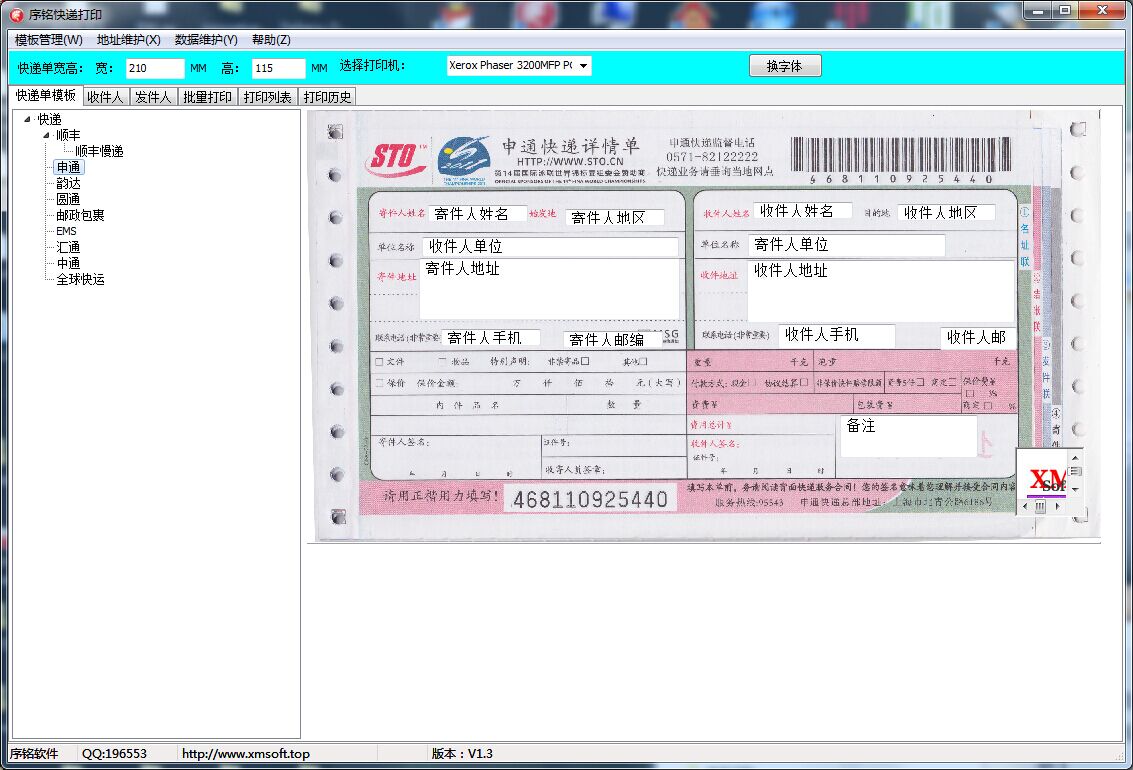This screenshot has height=770, width=1133.
Task: Select the 寄件人地址 field on the waybill
Action: point(550,289)
